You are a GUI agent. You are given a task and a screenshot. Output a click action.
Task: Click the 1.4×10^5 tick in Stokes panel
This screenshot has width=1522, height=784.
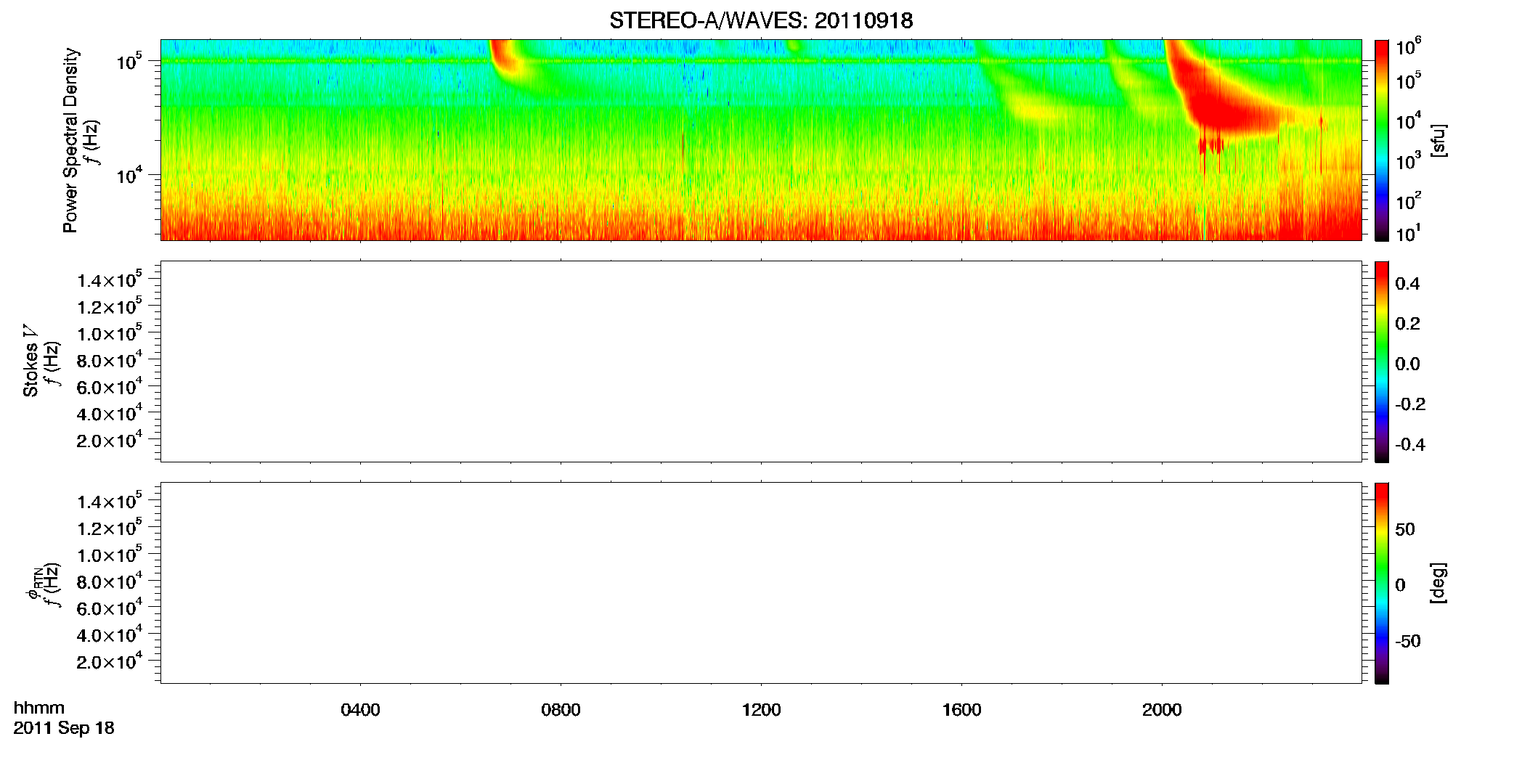click(110, 279)
